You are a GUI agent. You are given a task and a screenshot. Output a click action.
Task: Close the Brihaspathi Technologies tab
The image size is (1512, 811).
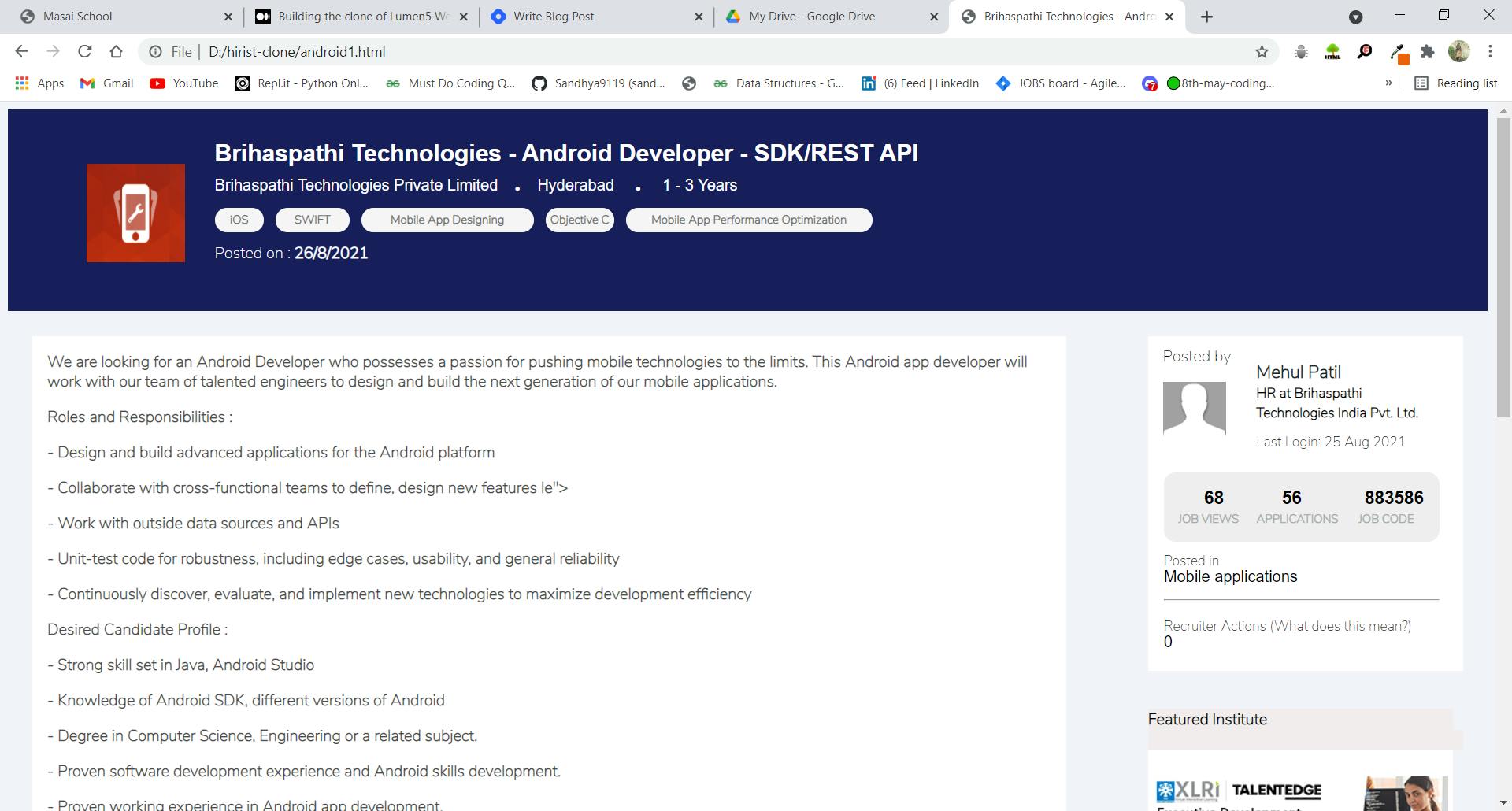click(1169, 16)
